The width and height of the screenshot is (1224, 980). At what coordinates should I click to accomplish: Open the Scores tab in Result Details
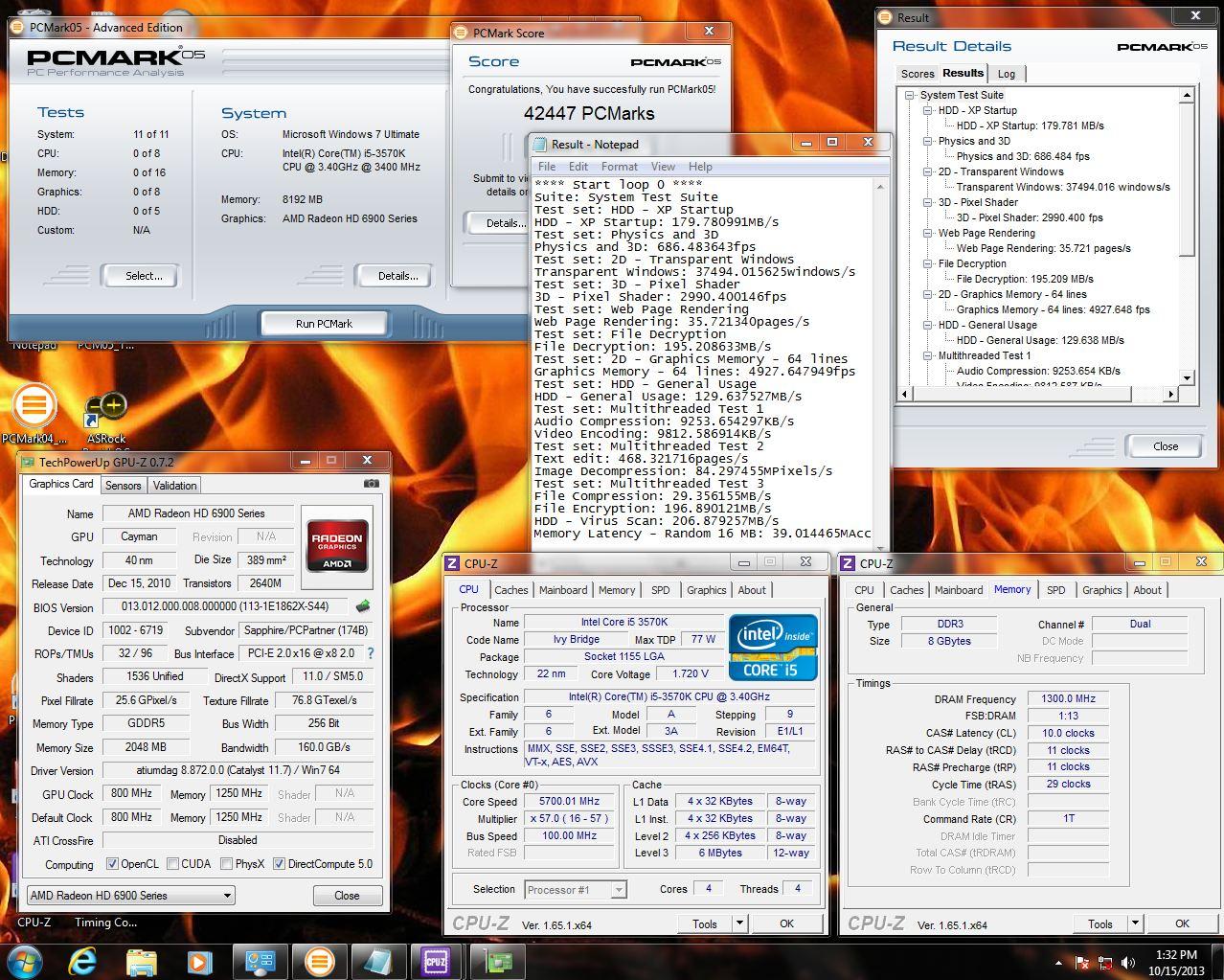[x=918, y=74]
